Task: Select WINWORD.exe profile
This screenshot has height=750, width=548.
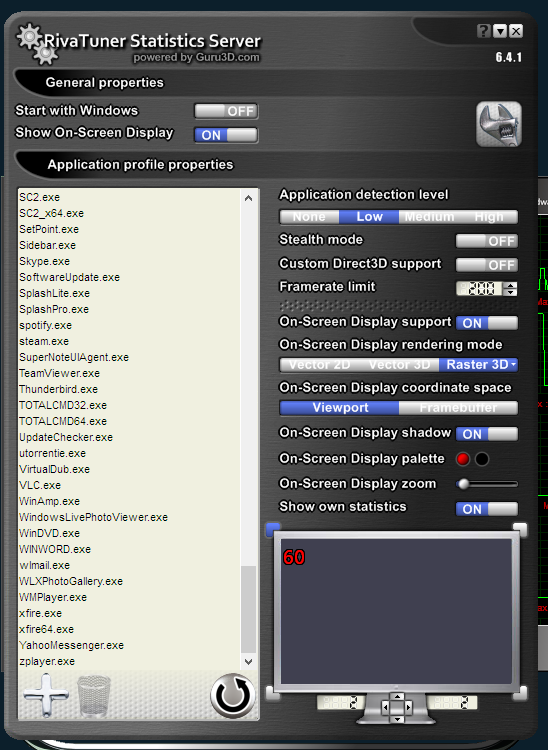Action: (x=55, y=549)
